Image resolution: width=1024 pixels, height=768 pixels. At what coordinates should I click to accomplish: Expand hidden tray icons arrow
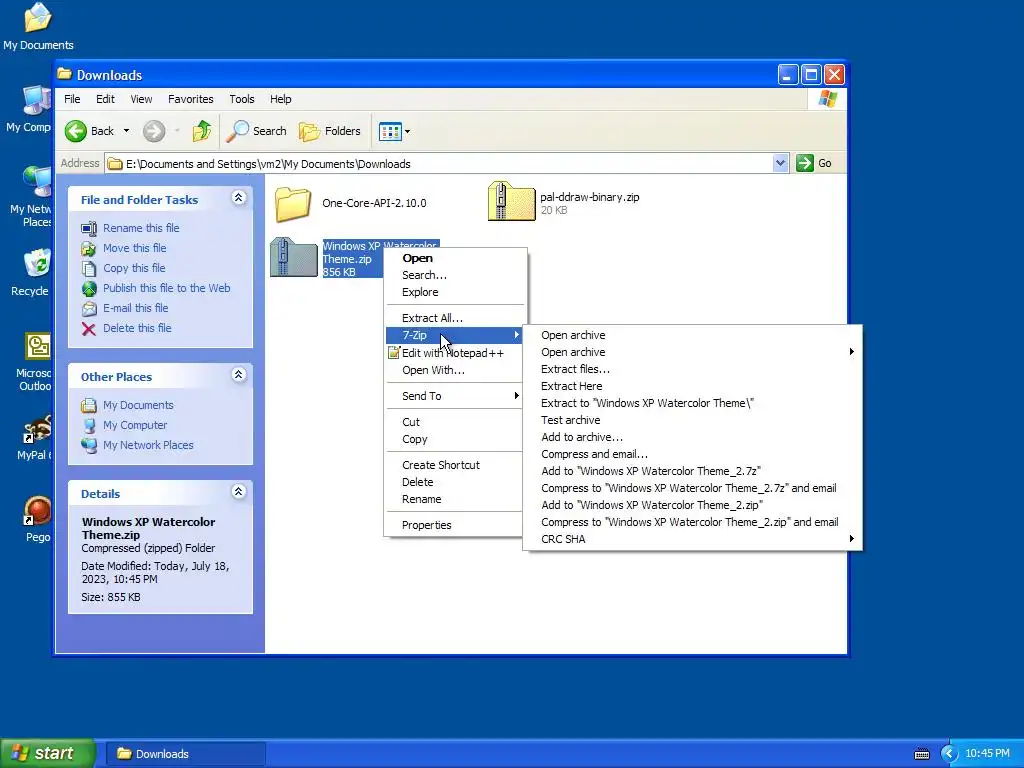949,754
